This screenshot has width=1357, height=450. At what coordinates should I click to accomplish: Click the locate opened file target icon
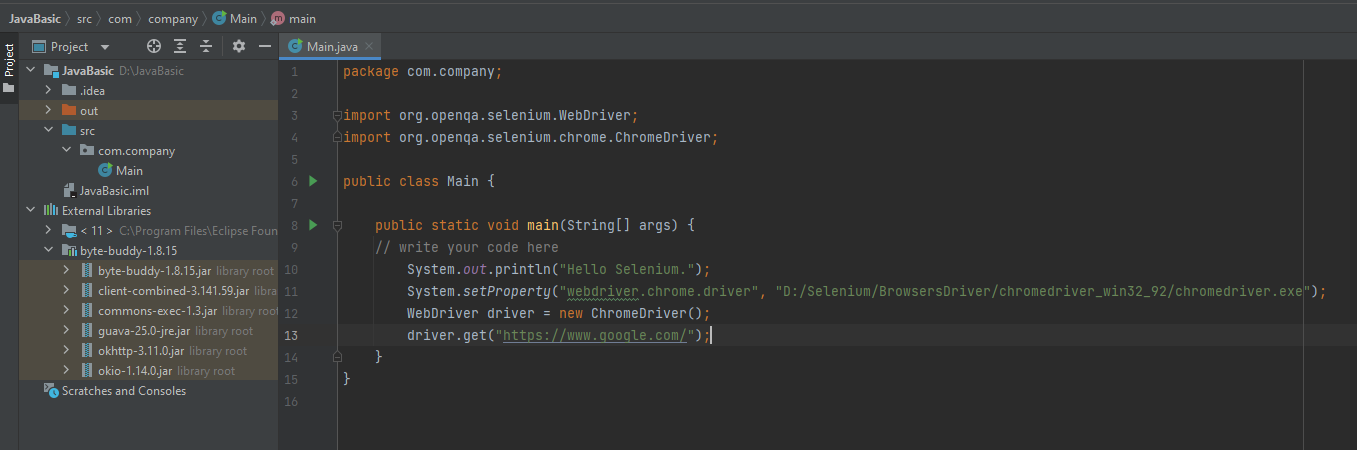coord(154,46)
